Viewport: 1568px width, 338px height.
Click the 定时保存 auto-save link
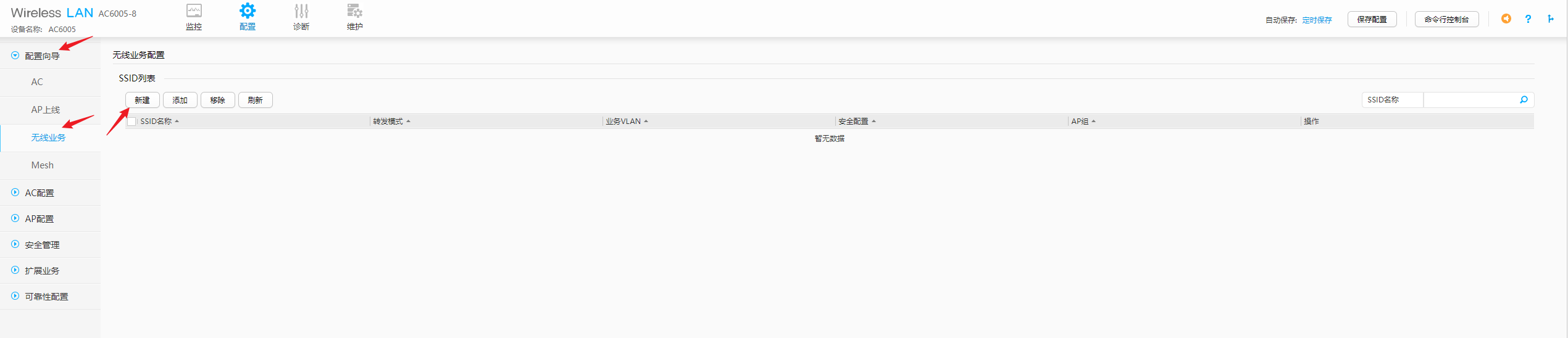1317,20
